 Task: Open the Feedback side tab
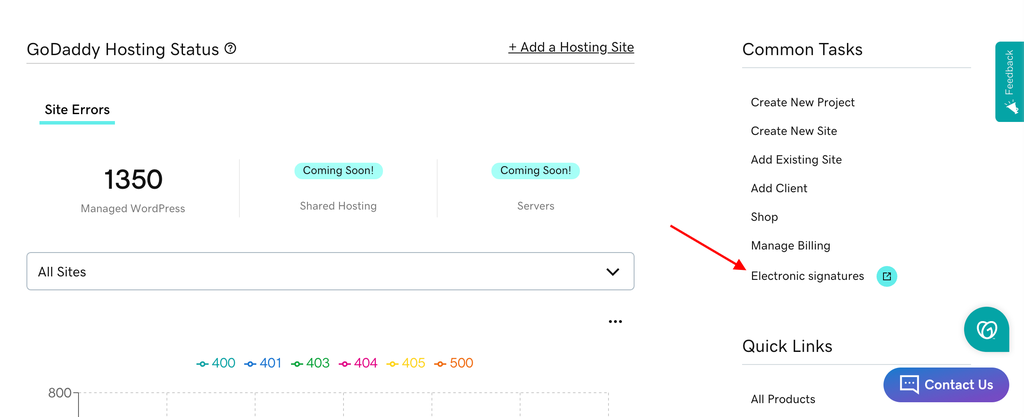point(1009,81)
